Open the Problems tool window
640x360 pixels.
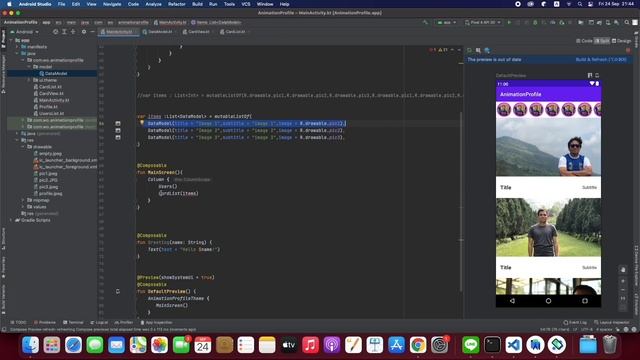[x=45, y=322]
